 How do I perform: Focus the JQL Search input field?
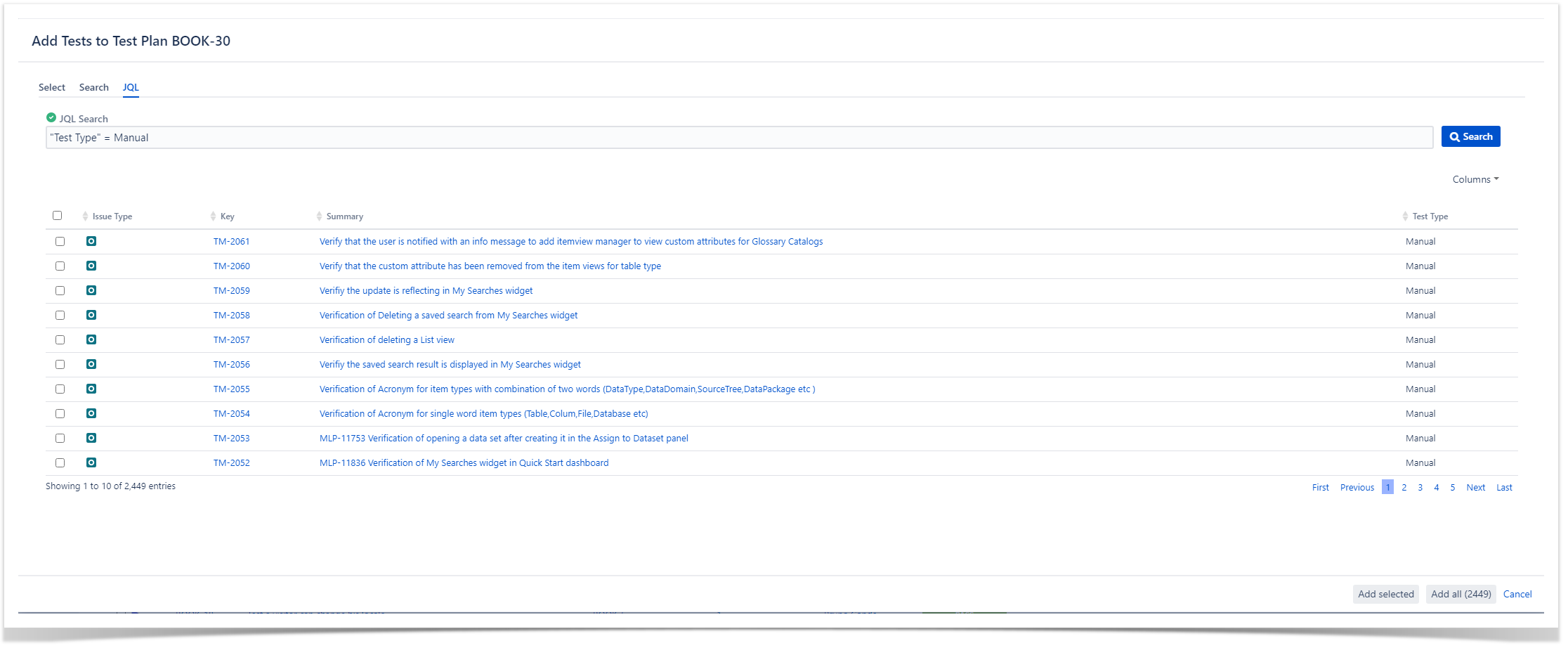pyautogui.click(x=739, y=138)
